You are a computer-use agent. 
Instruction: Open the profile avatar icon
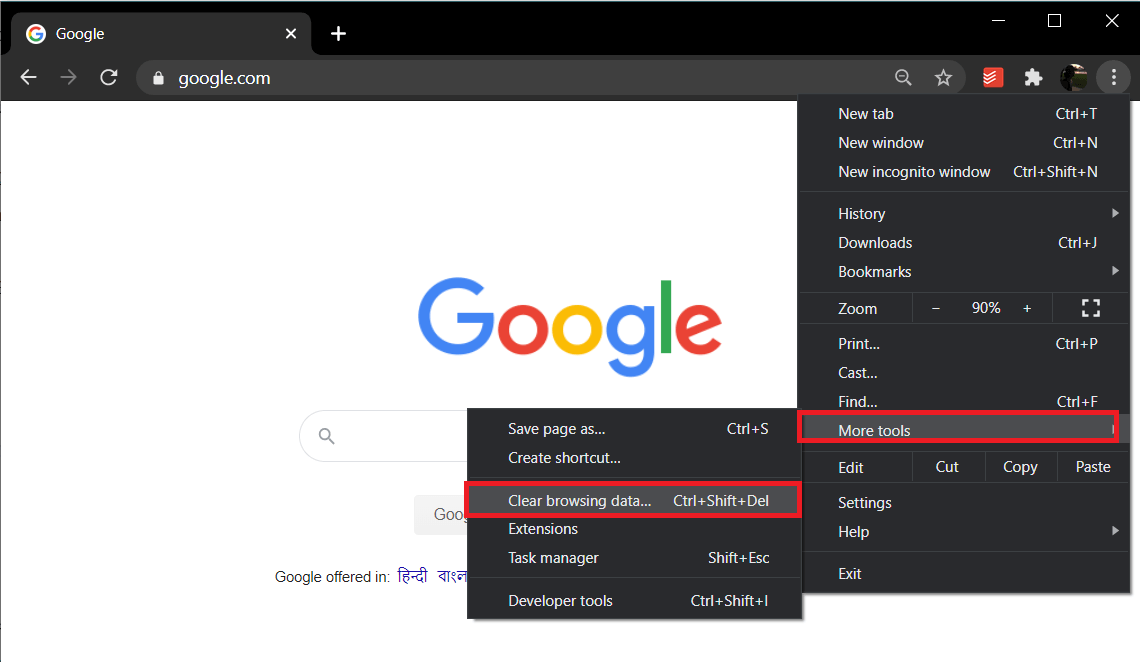pyautogui.click(x=1074, y=77)
